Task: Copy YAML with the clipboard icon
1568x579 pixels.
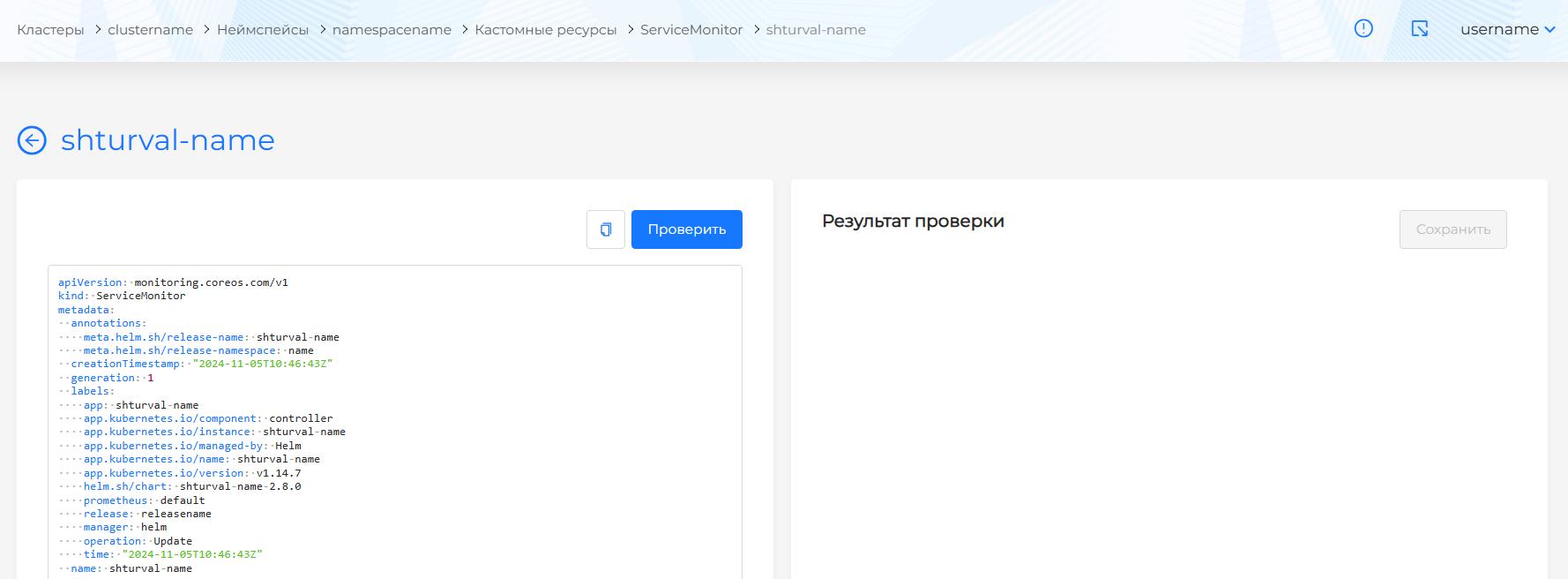Action: (606, 229)
